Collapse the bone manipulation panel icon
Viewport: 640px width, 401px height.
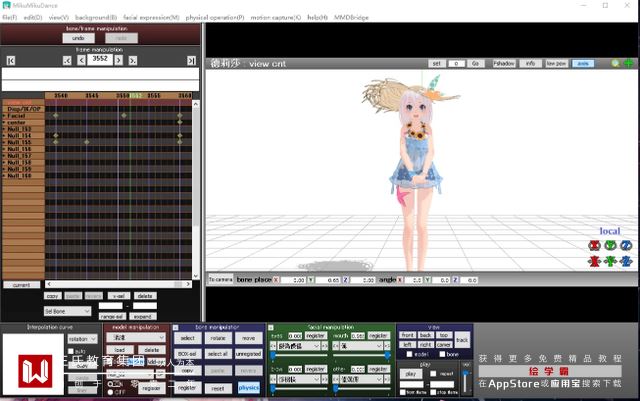[x=176, y=327]
